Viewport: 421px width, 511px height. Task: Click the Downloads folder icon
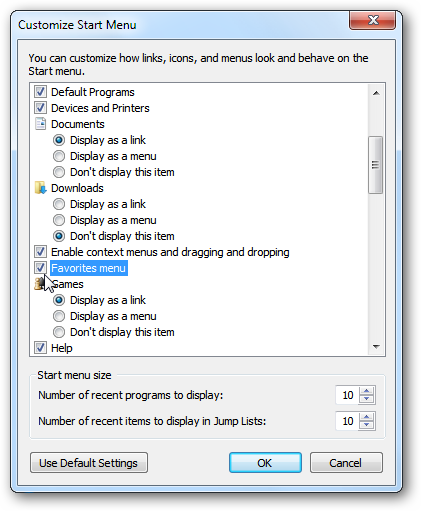[x=40, y=188]
